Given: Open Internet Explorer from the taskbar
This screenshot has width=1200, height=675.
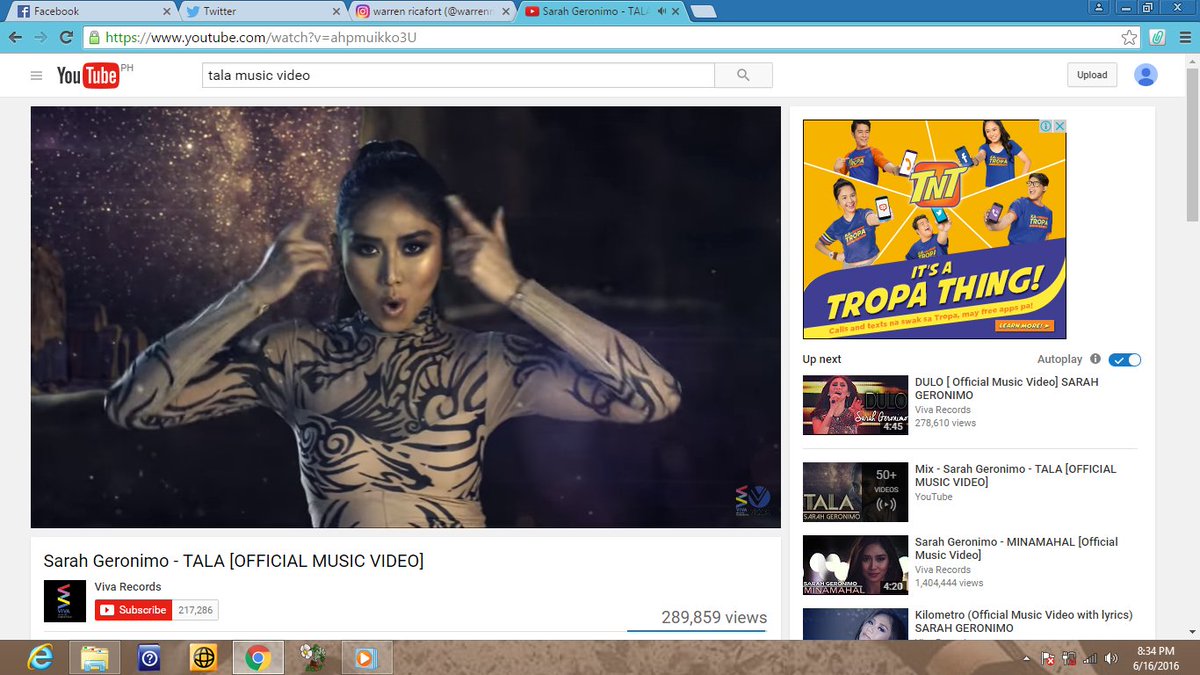Looking at the screenshot, I should coord(40,658).
